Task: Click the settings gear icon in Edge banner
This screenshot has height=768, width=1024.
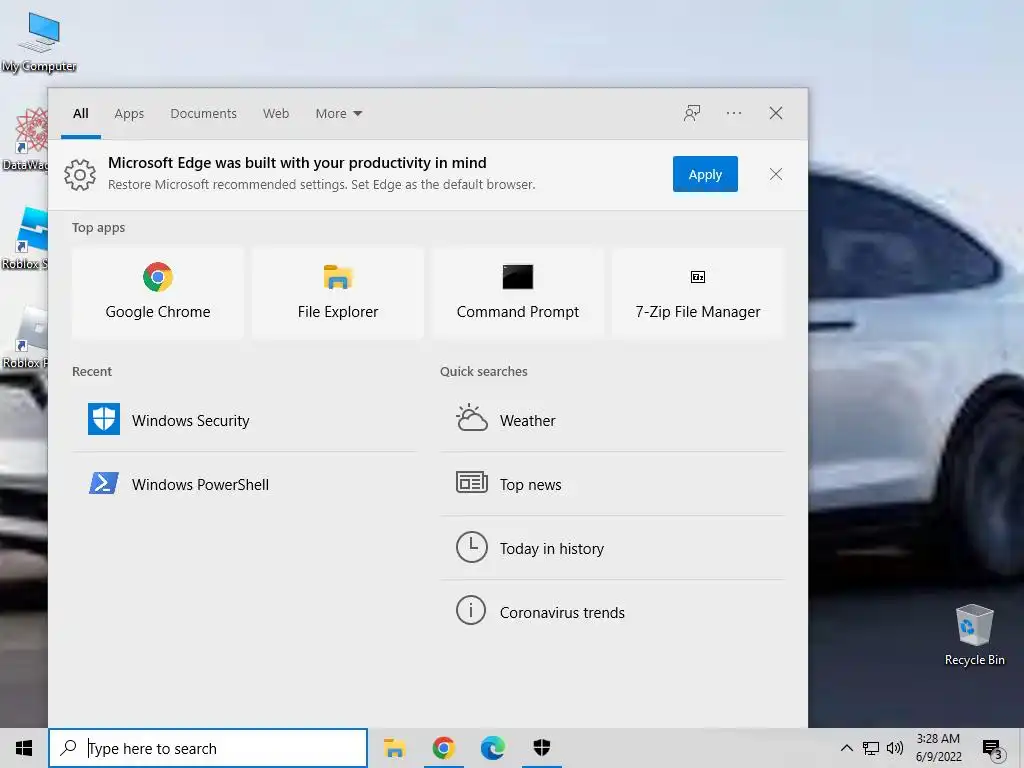Action: click(x=80, y=174)
